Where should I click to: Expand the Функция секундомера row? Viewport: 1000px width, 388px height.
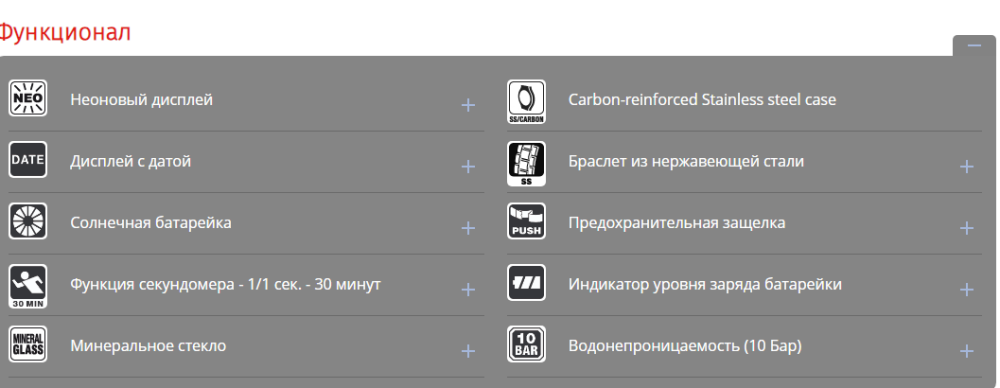(468, 290)
